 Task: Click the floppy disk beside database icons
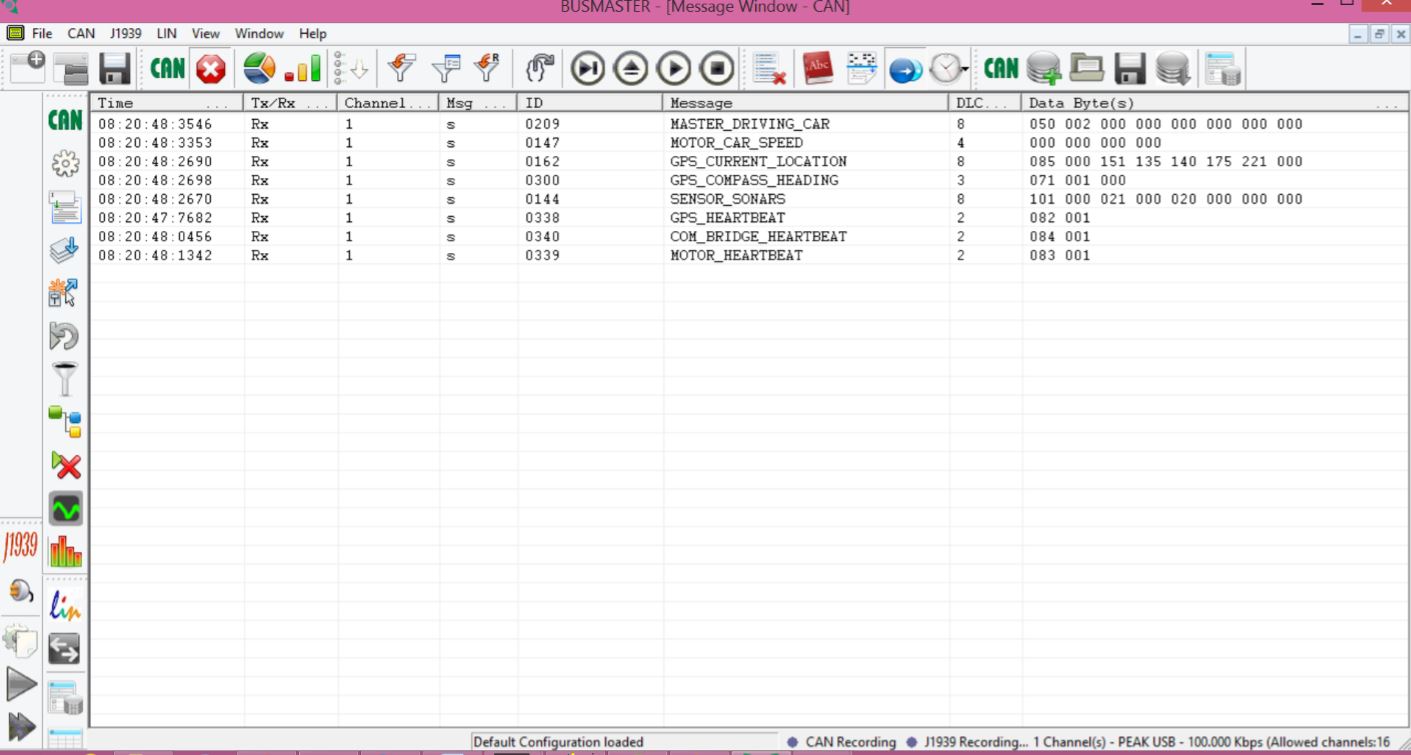coord(1130,68)
